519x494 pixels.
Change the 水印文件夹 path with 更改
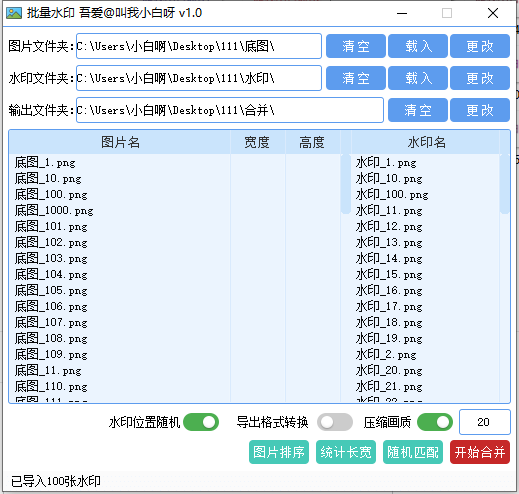coord(480,78)
